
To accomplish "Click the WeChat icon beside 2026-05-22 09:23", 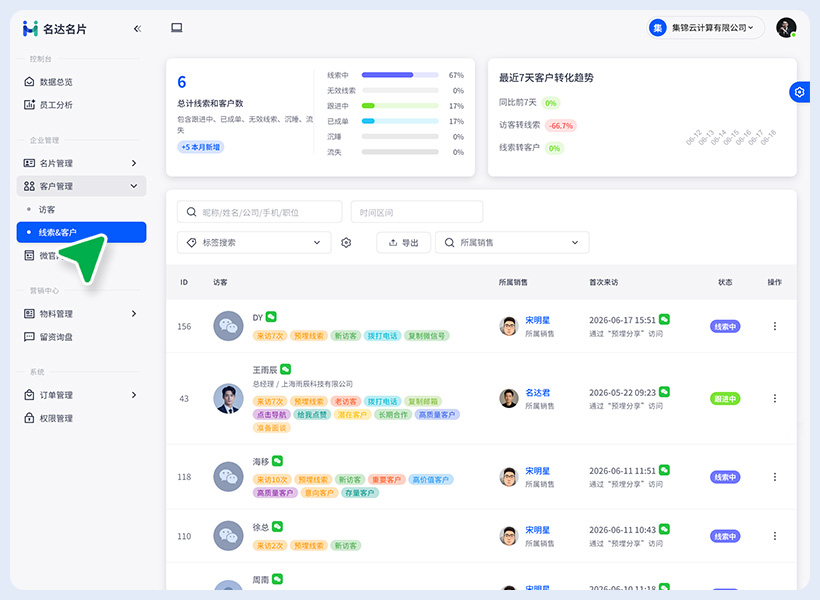I will click(x=665, y=392).
